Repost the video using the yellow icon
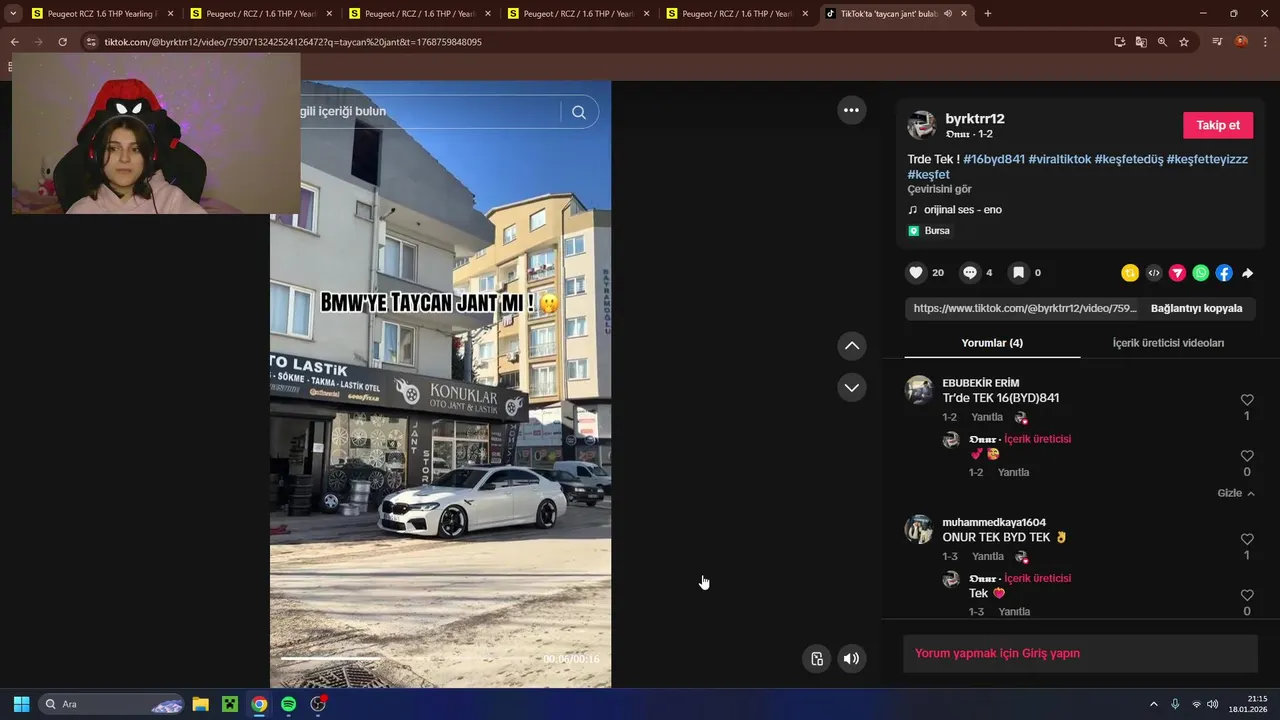 [1130, 273]
